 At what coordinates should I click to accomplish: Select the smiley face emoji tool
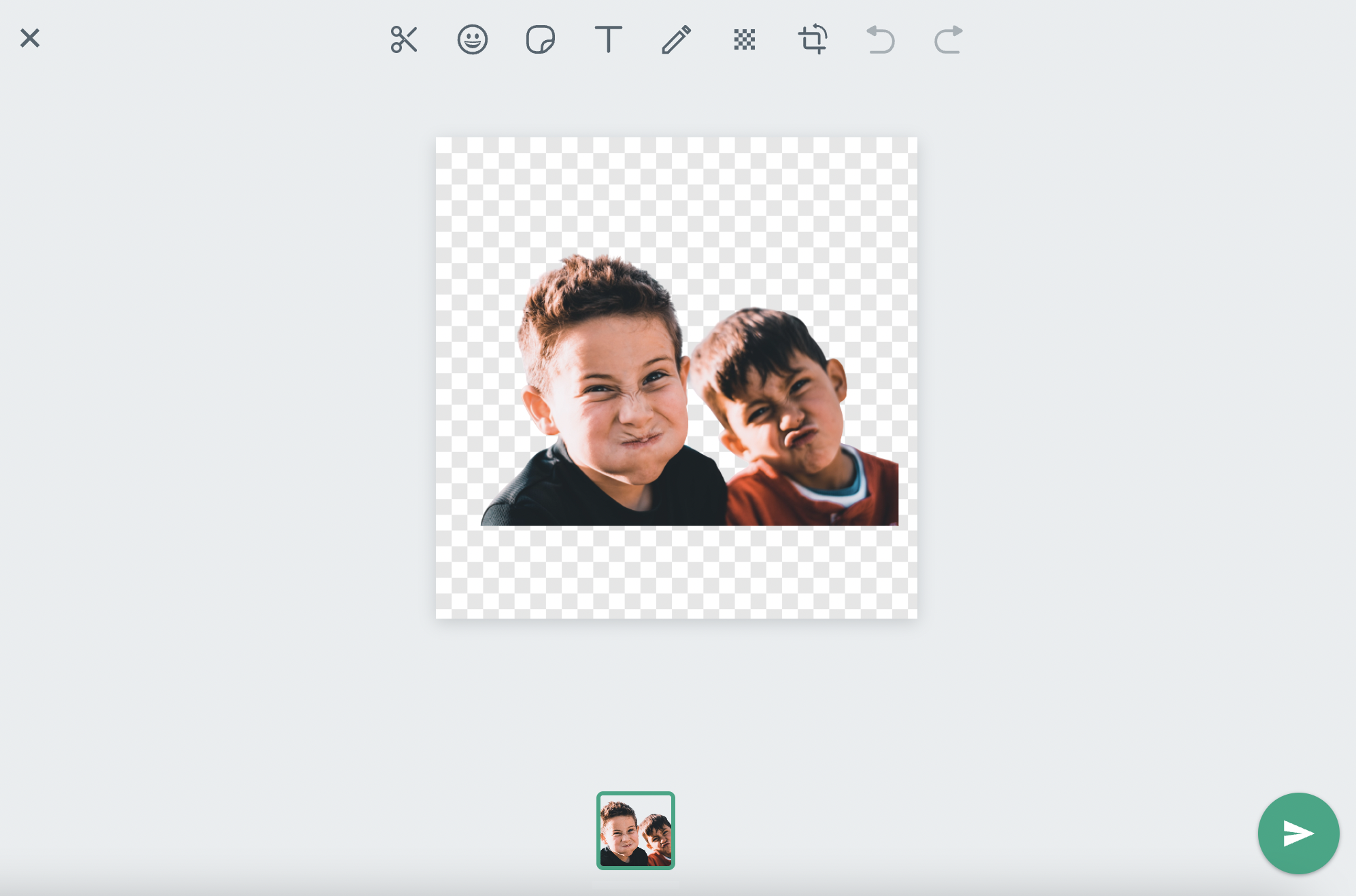(473, 39)
